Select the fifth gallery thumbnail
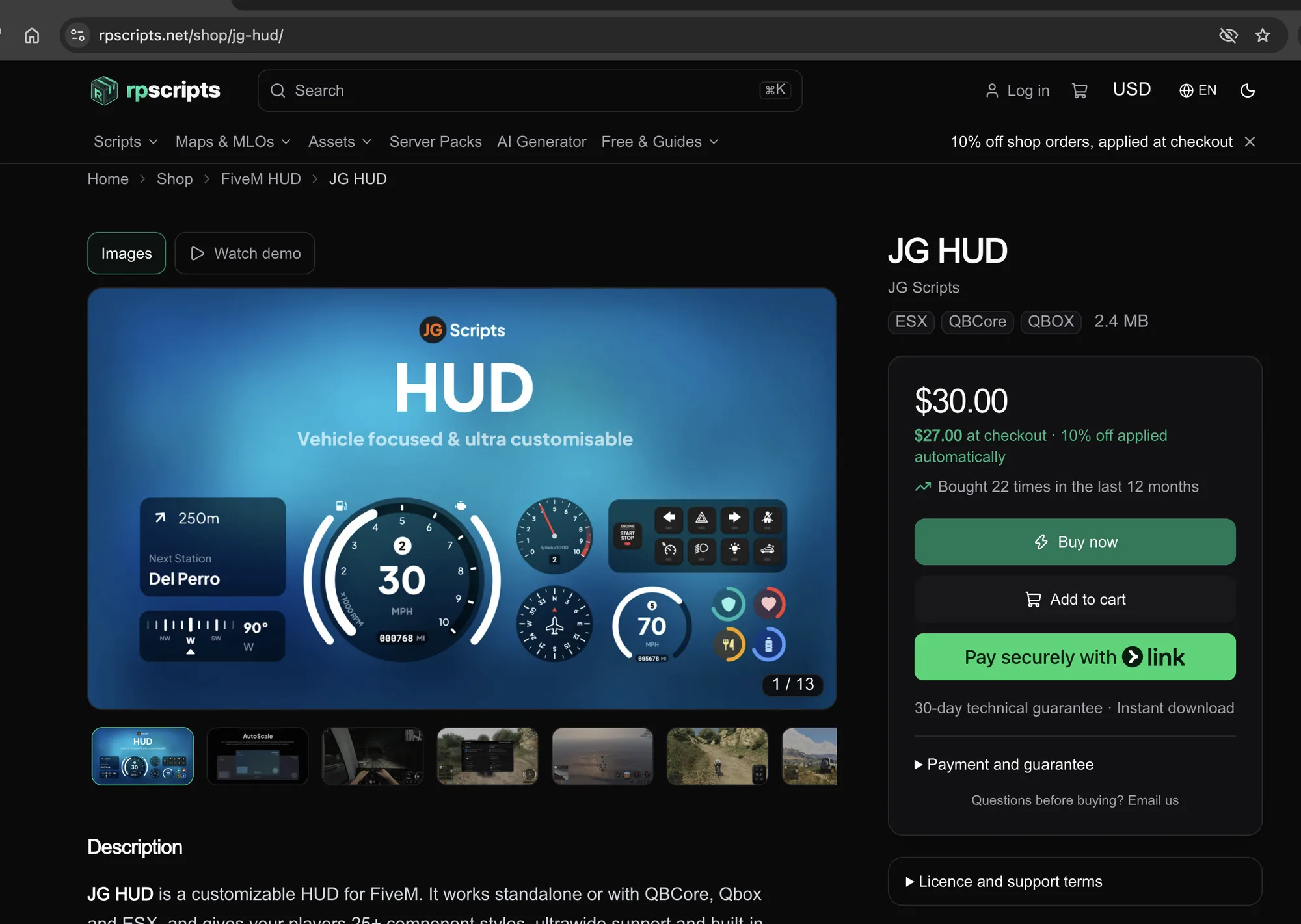 pyautogui.click(x=602, y=756)
